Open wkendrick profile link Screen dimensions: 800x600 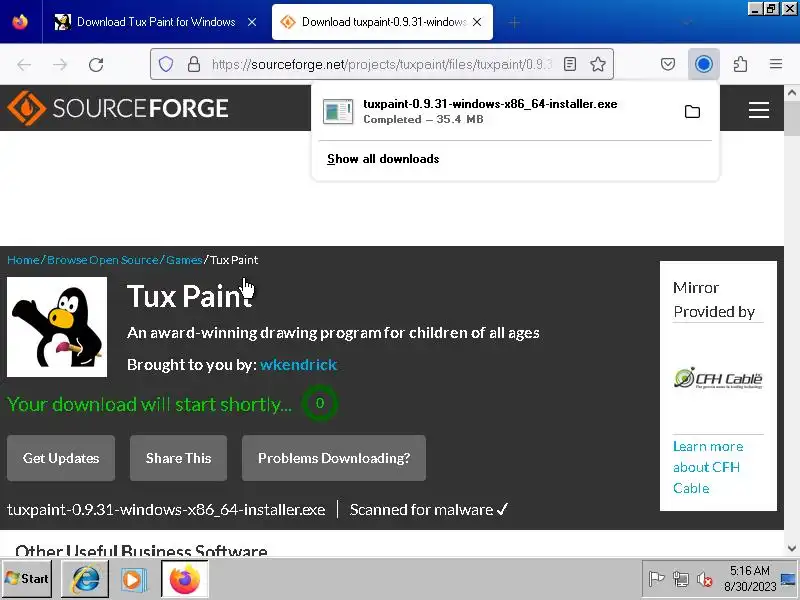[298, 365]
